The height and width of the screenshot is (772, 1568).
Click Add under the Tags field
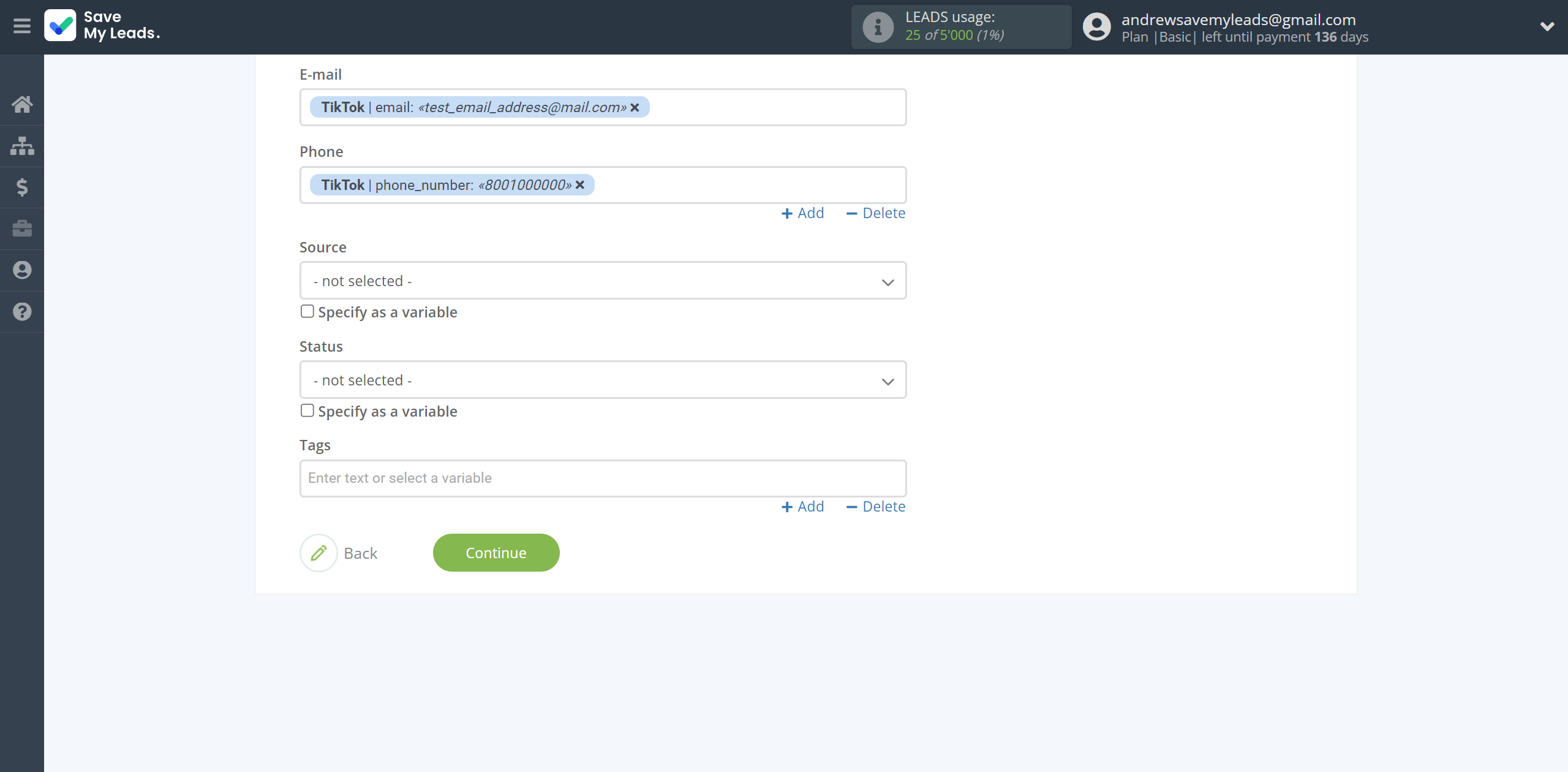pyautogui.click(x=802, y=507)
